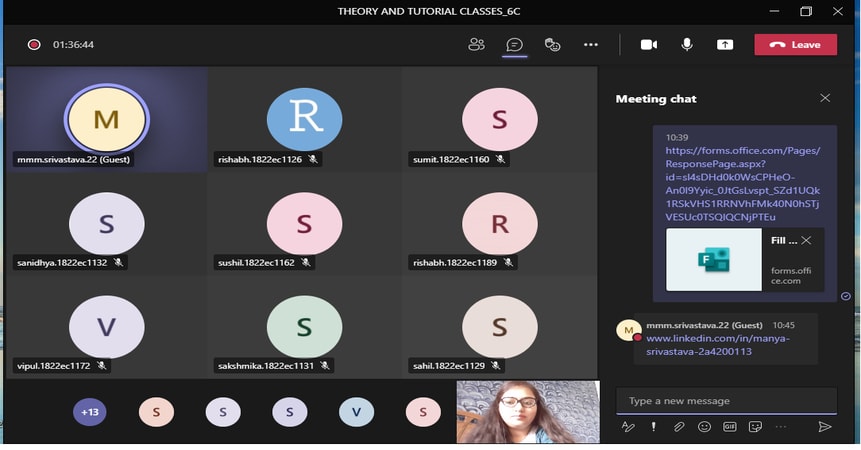Attach a file to the chat message

click(x=678, y=427)
